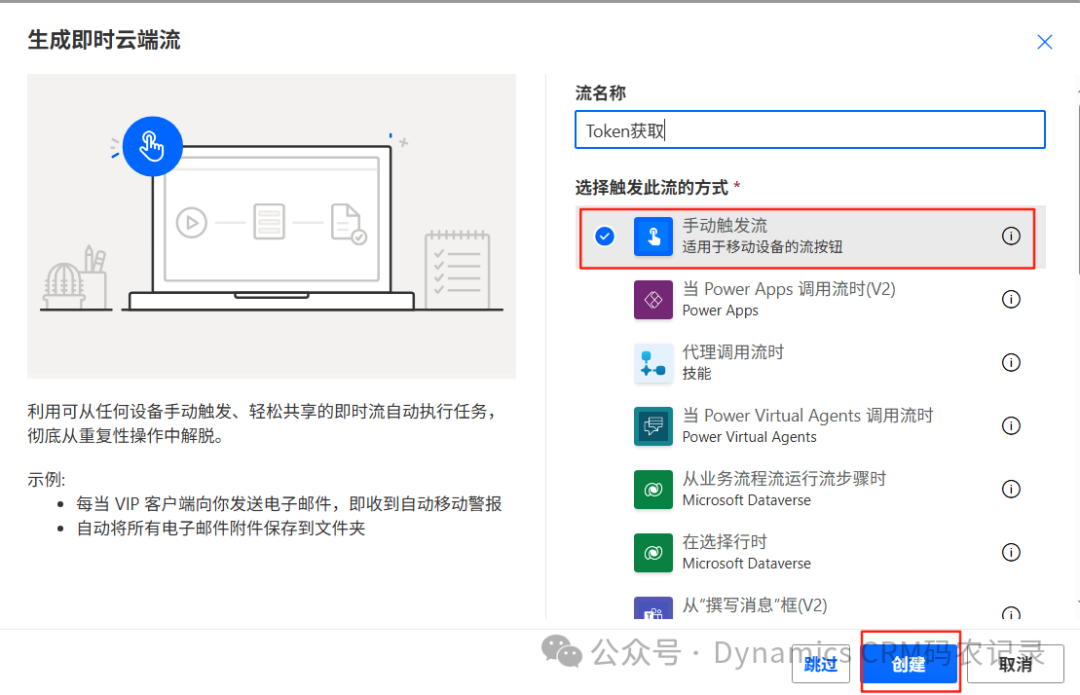The width and height of the screenshot is (1080, 695).
Task: Click the 跳过 button
Action: [x=820, y=664]
